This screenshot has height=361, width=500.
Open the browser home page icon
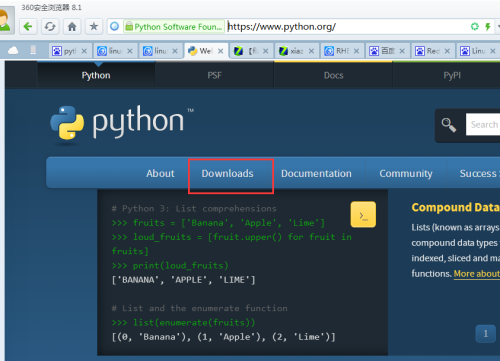pos(72,26)
